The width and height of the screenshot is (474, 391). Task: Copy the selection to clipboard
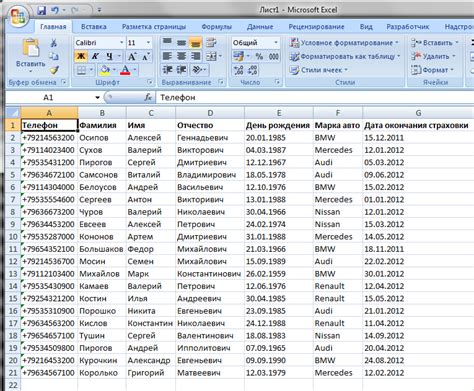pyautogui.click(x=54, y=56)
